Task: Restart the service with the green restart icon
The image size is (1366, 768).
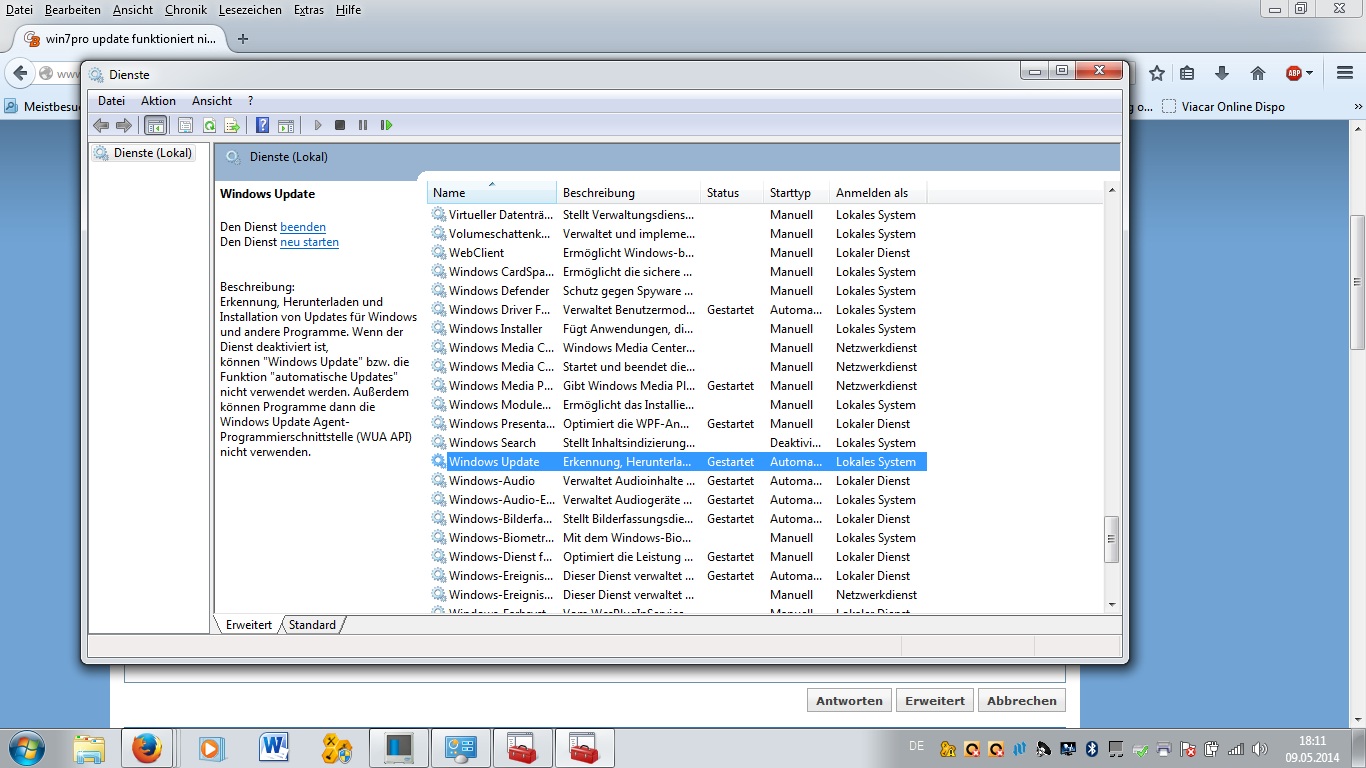Action: coord(387,125)
